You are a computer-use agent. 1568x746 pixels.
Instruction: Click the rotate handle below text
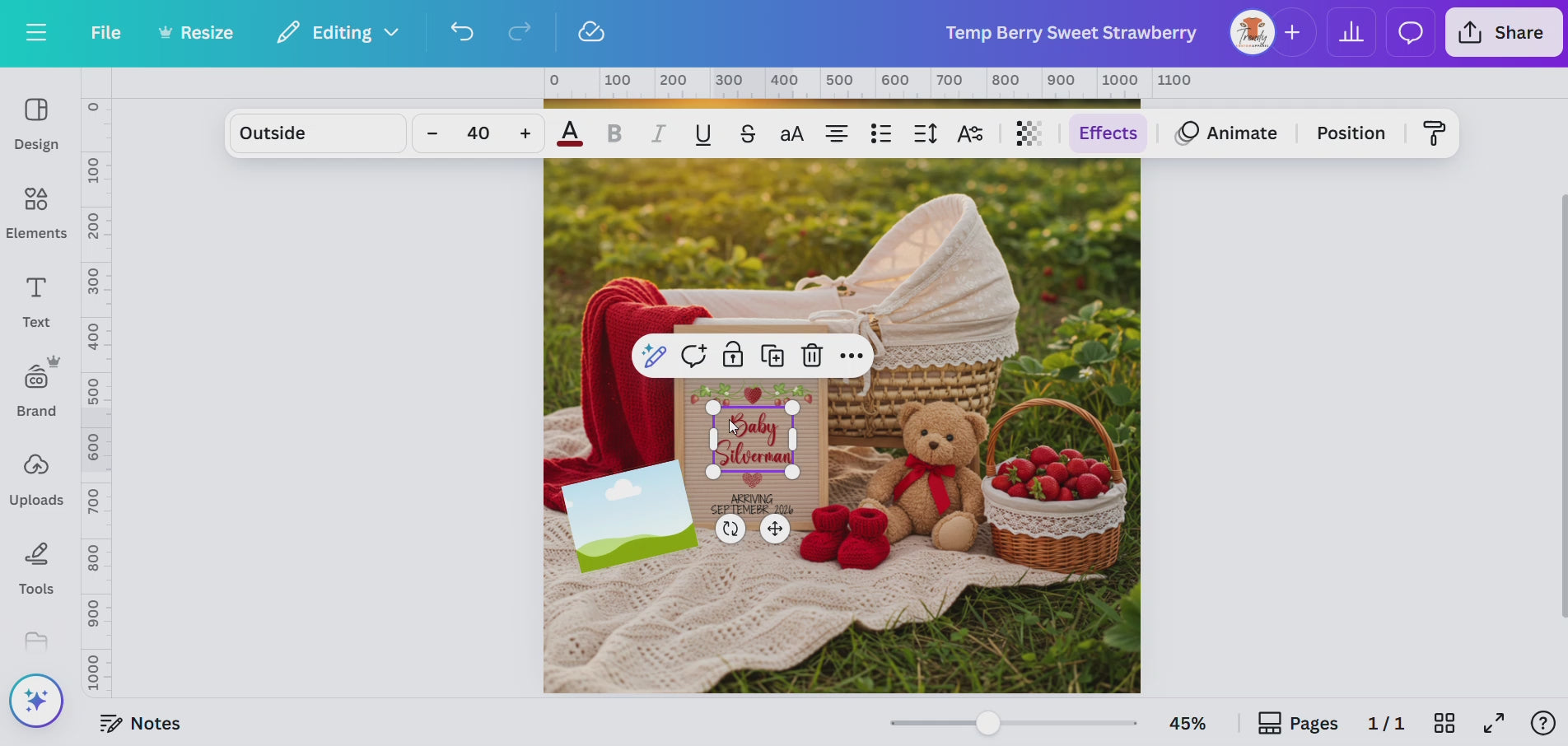pyautogui.click(x=730, y=529)
